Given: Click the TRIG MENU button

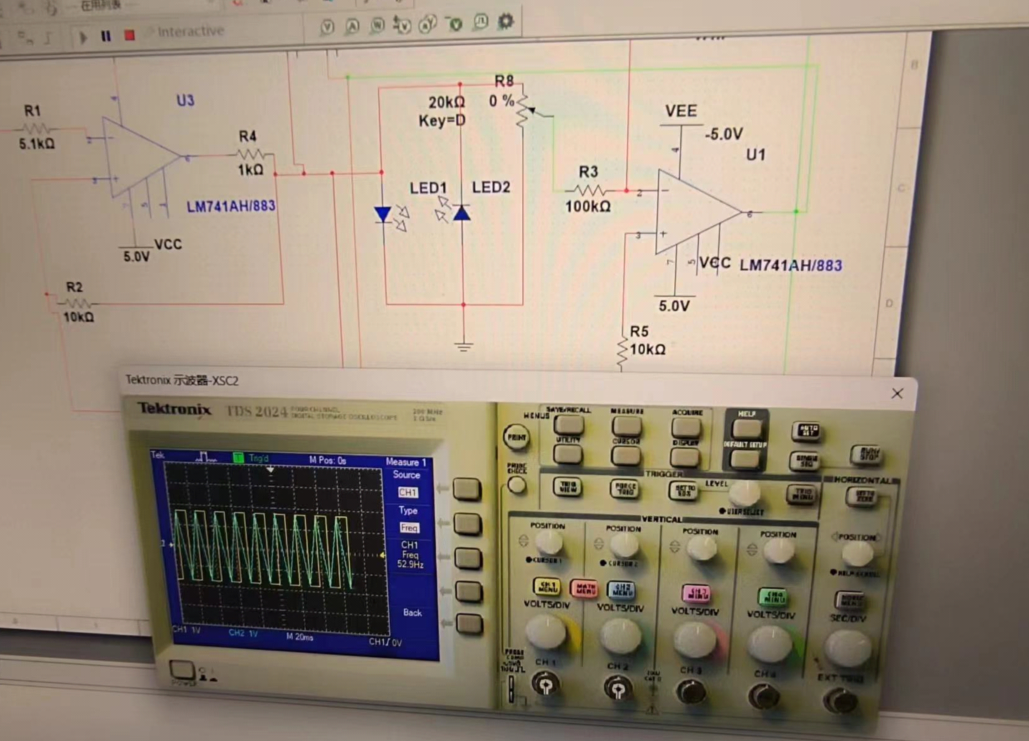Looking at the screenshot, I should [x=803, y=494].
